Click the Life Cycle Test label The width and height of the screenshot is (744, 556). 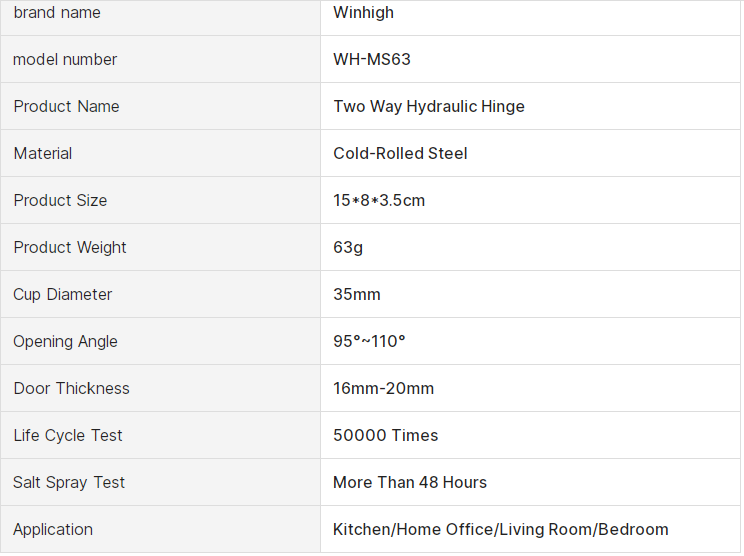point(68,436)
